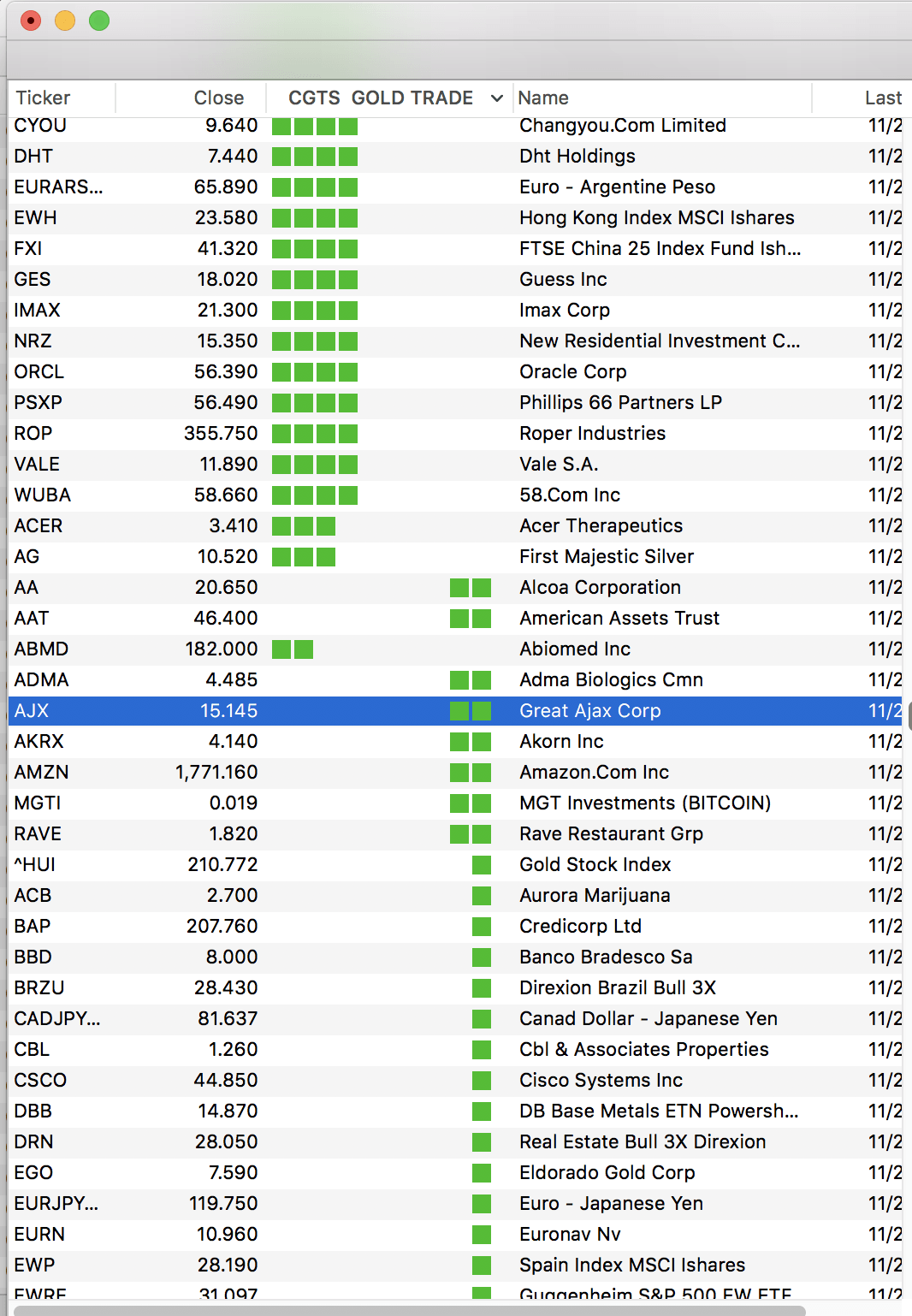The height and width of the screenshot is (1316, 912).
Task: Select Banco Bradesco Sa name cell
Action: click(606, 957)
